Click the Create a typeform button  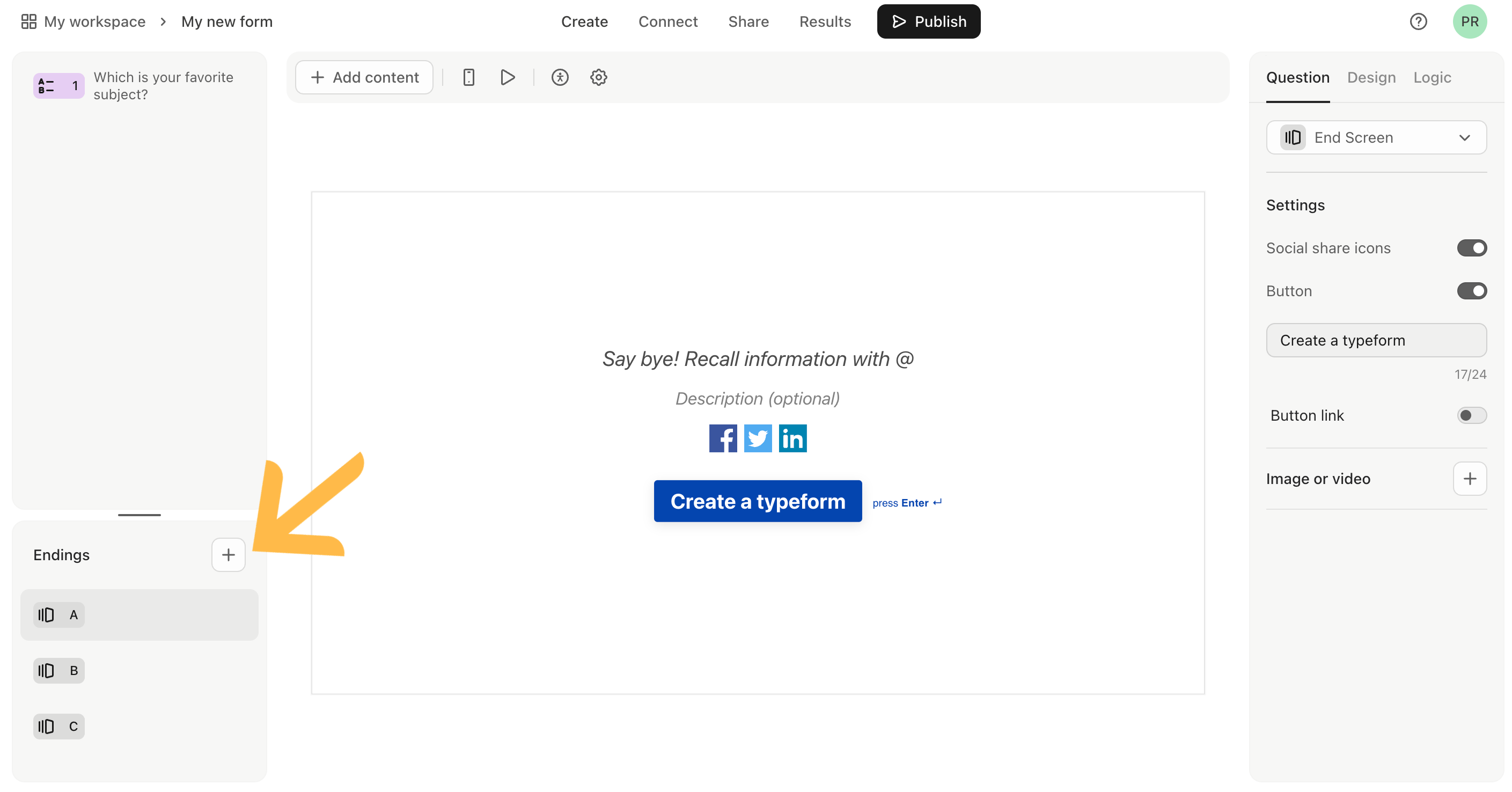757,501
